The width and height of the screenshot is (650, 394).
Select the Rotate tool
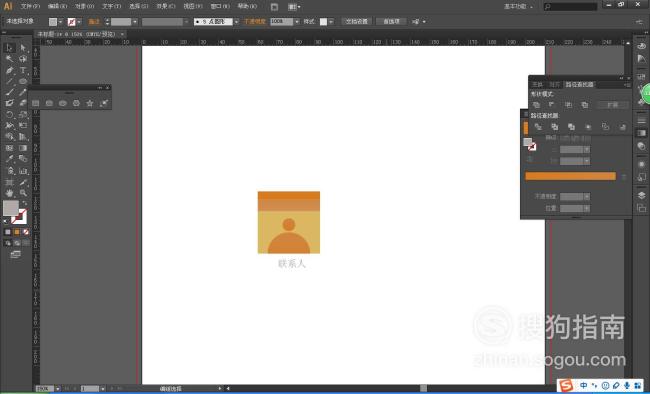point(9,114)
